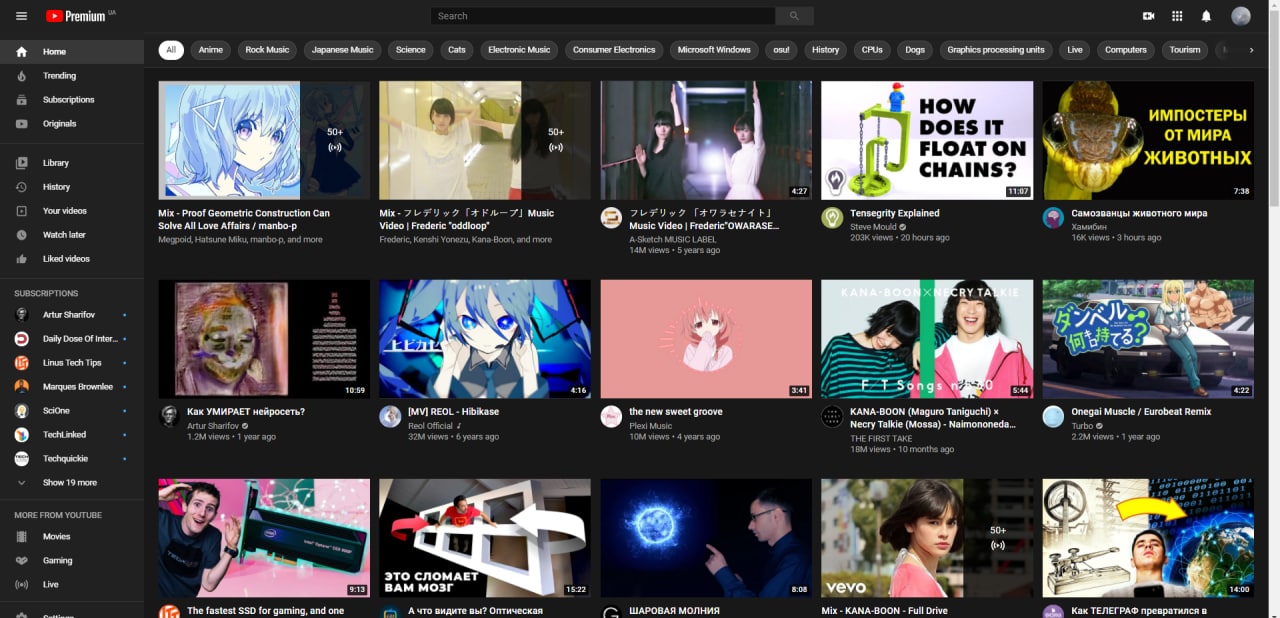Open Library in sidebar

pyautogui.click(x=72, y=163)
